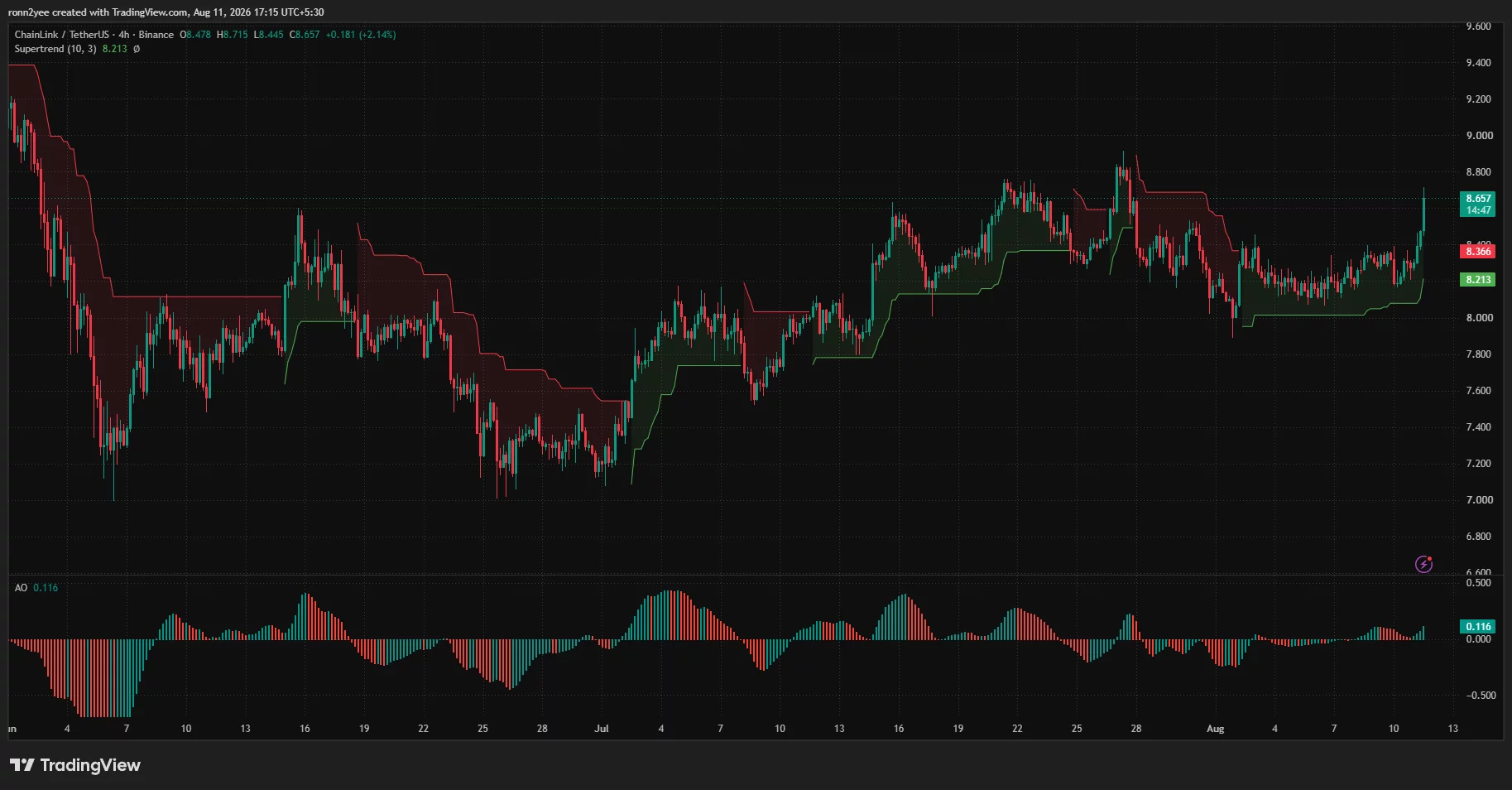The height and width of the screenshot is (790, 1512).
Task: Click the 7.800 price scale label
Action: [x=1478, y=354]
